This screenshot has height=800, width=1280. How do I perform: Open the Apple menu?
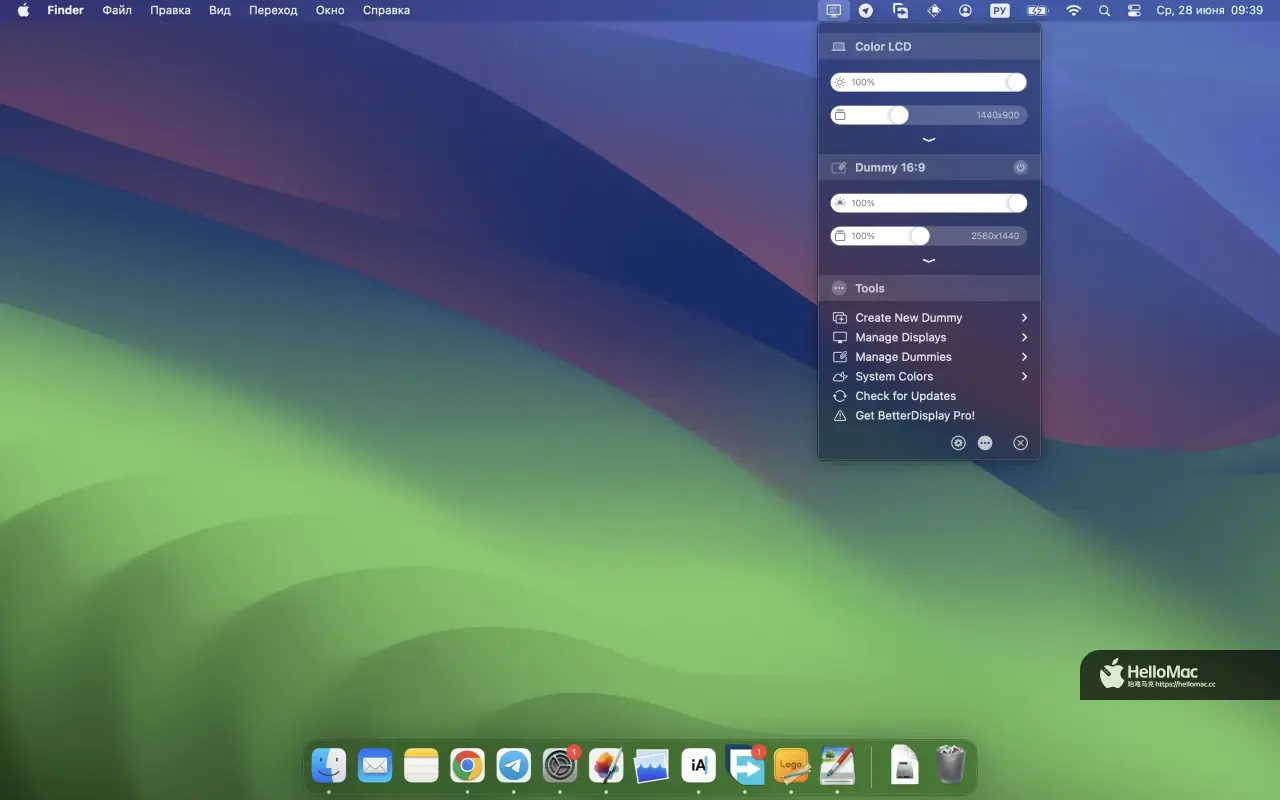[x=23, y=11]
